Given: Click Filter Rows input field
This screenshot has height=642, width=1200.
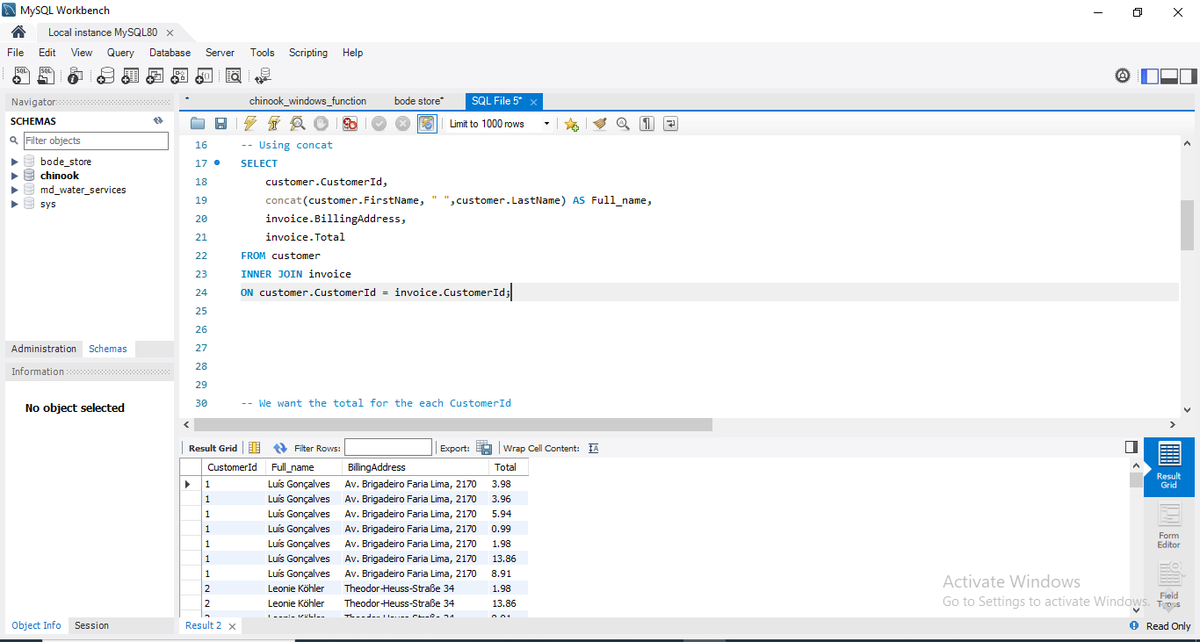Looking at the screenshot, I should 388,448.
